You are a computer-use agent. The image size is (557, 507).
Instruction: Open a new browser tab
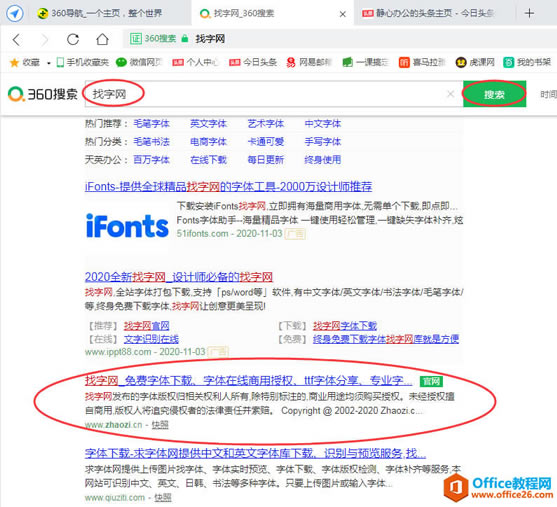(x=529, y=13)
